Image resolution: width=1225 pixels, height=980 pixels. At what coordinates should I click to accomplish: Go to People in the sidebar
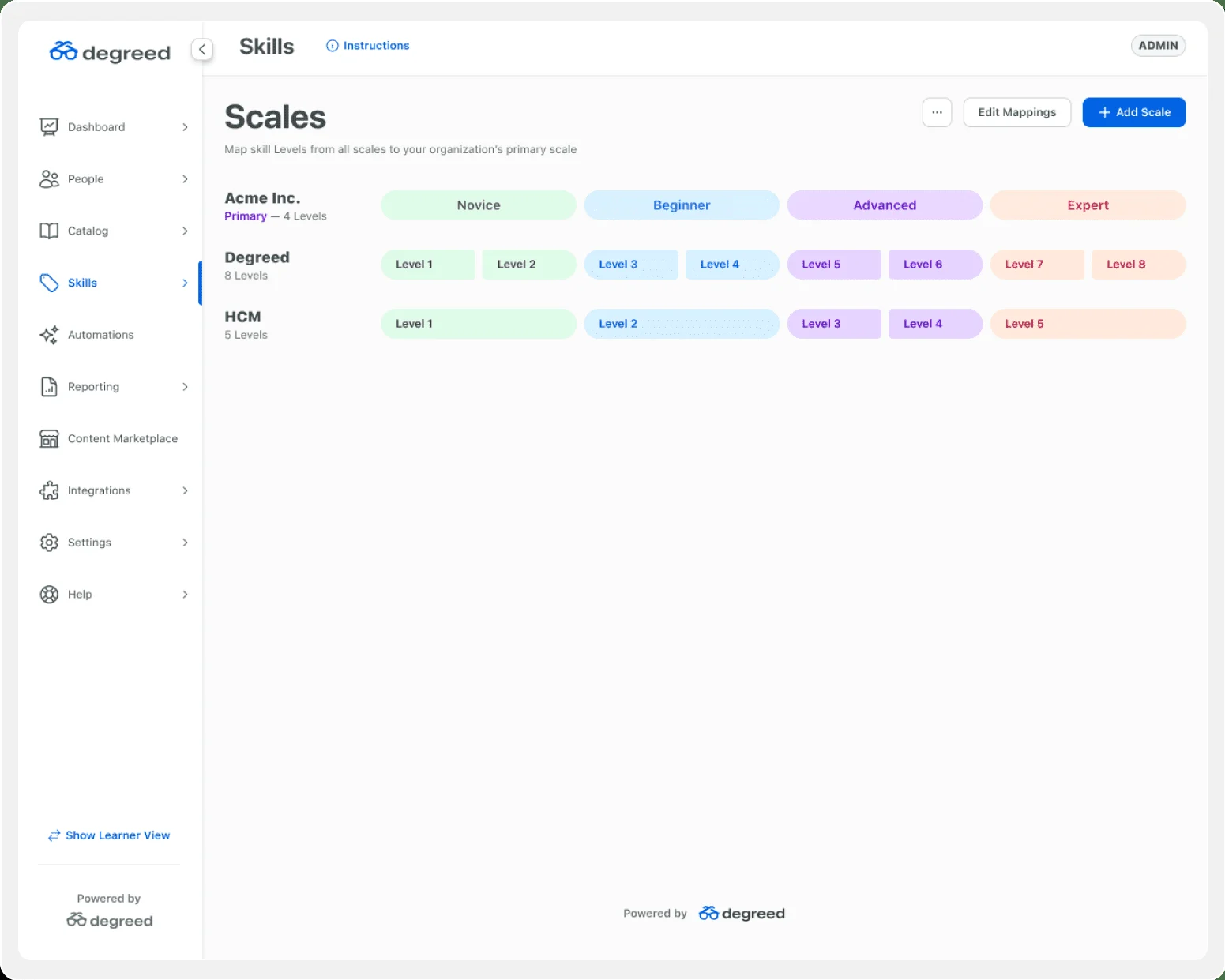(86, 179)
